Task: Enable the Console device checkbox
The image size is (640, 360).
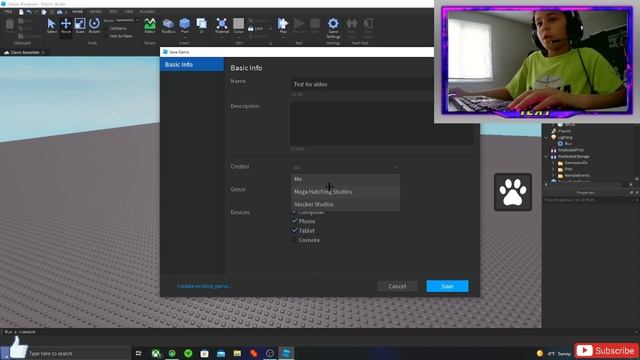Action: point(294,240)
